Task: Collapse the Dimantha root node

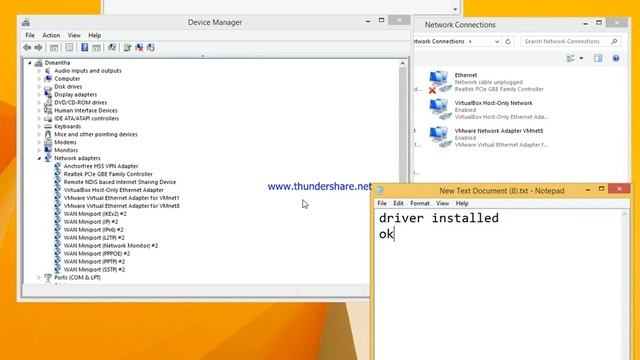Action: [30, 63]
